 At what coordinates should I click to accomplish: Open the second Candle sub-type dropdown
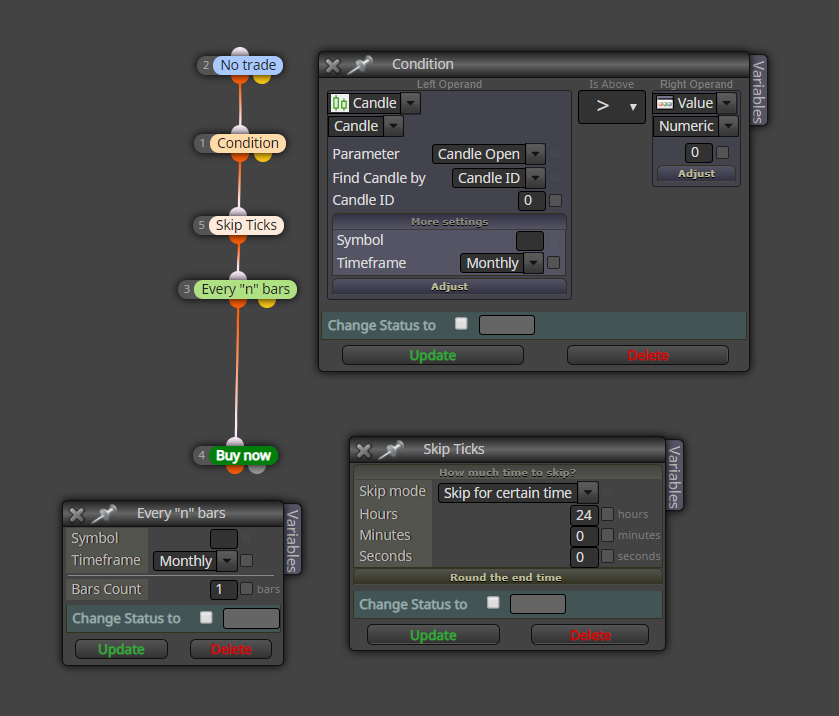point(393,126)
